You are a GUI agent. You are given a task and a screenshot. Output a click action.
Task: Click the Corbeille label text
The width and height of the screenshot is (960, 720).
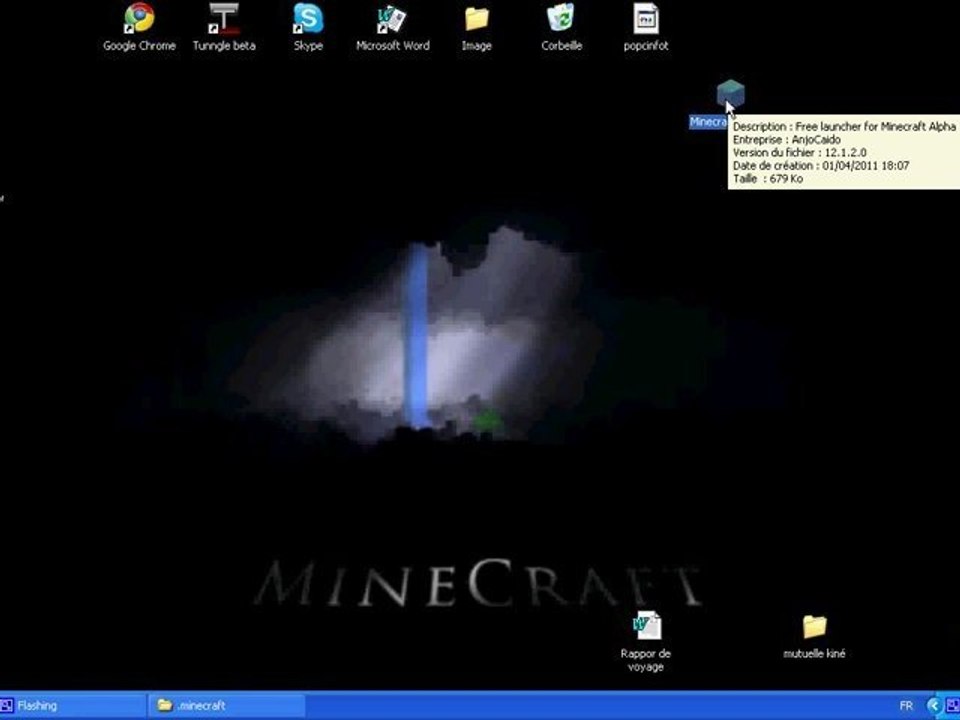click(x=561, y=45)
